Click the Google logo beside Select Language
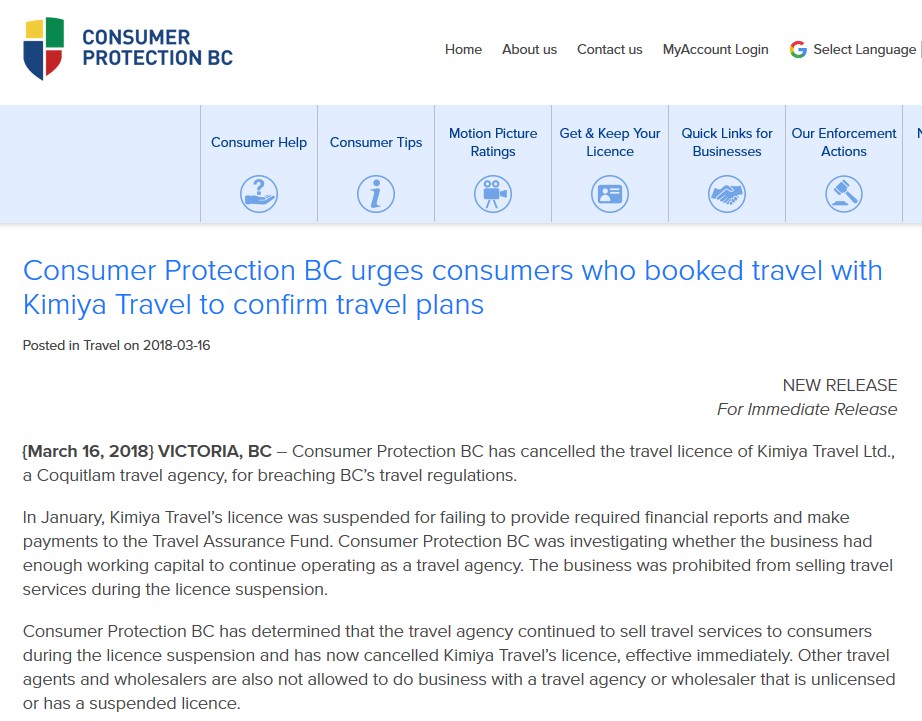922x721 pixels. pos(798,49)
